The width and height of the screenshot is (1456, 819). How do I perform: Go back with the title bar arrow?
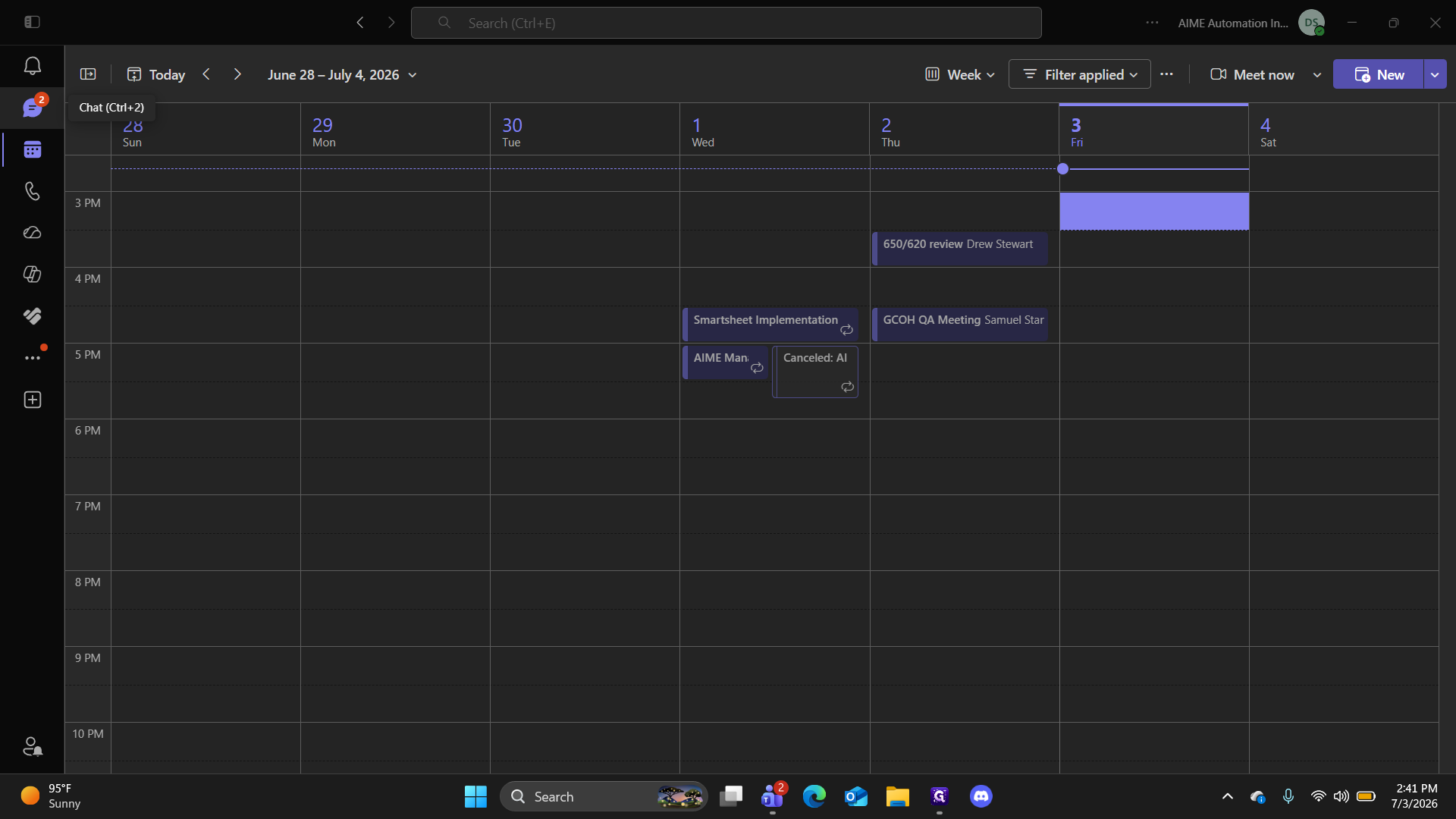click(360, 23)
